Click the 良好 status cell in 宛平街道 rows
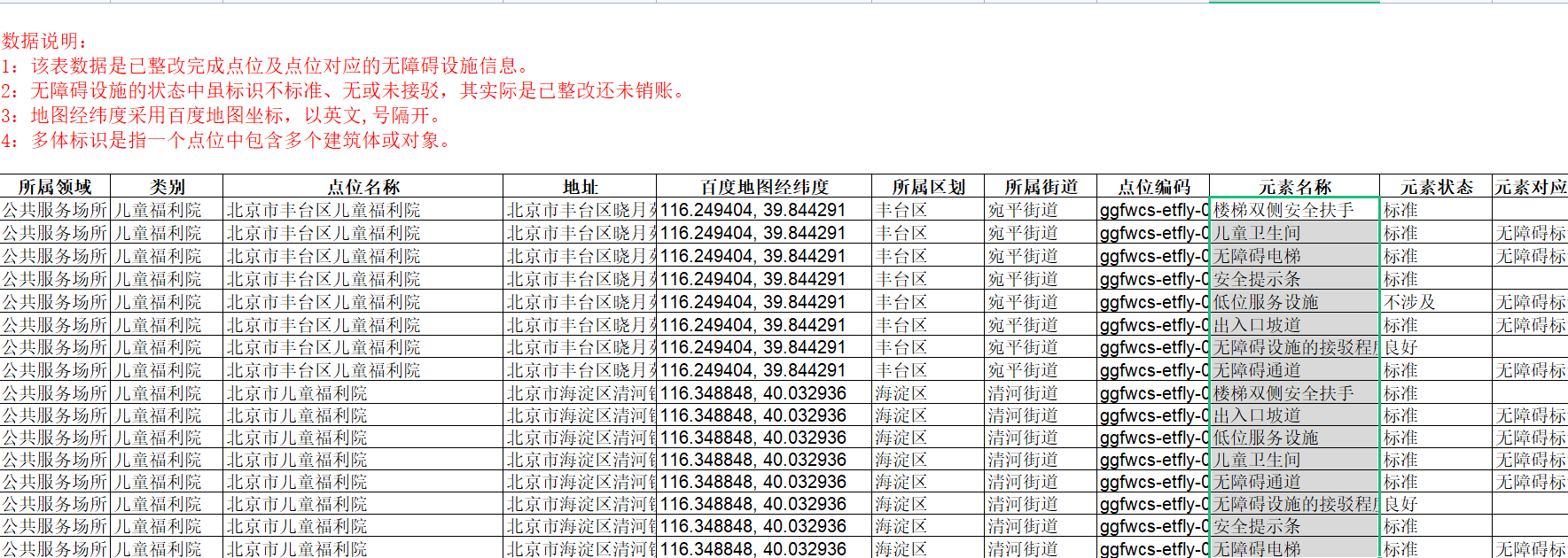This screenshot has height=558, width=1568. tap(1400, 348)
